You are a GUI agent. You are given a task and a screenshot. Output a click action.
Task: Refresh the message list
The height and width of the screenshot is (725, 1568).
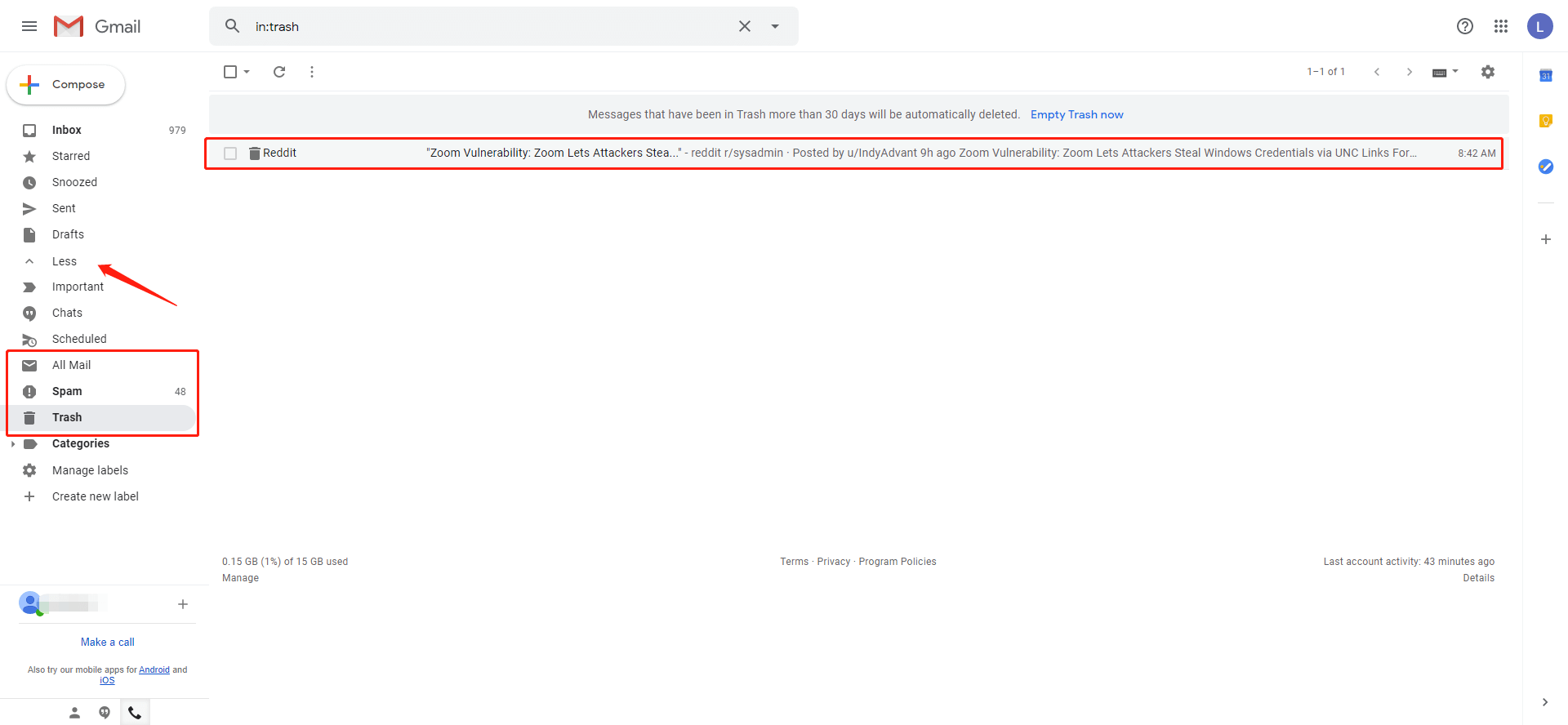click(x=279, y=72)
